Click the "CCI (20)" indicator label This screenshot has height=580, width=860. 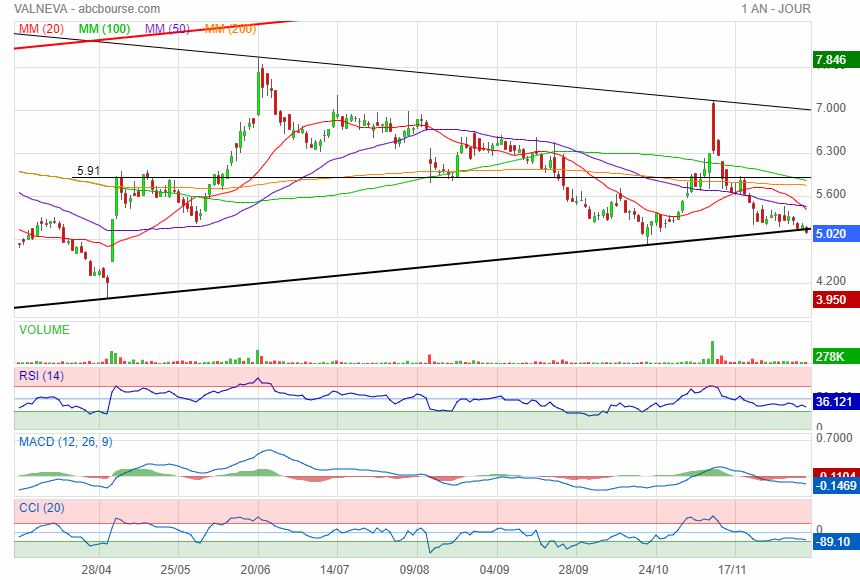coord(42,508)
